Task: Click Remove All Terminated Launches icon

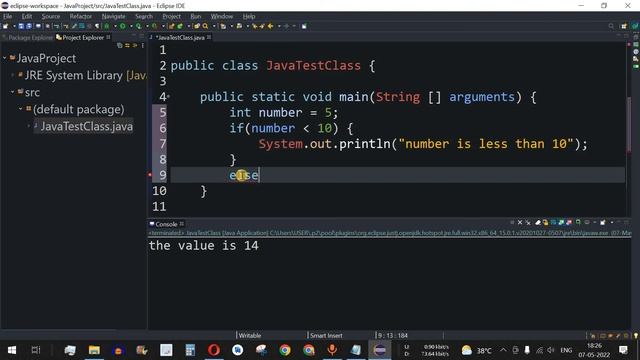Action: (x=528, y=222)
